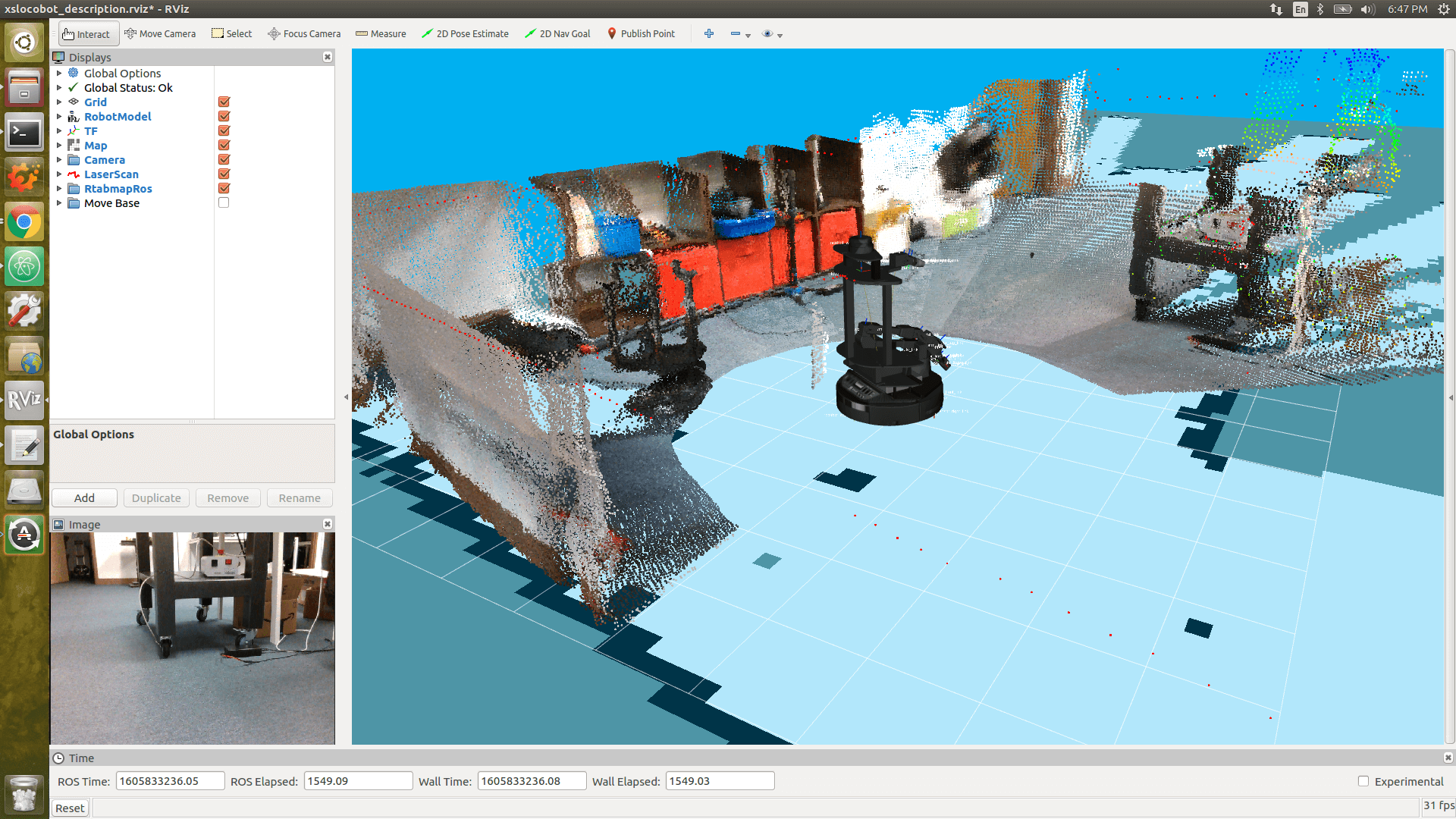Select the 2D Nav Goal tool
1456x819 pixels.
click(557, 34)
